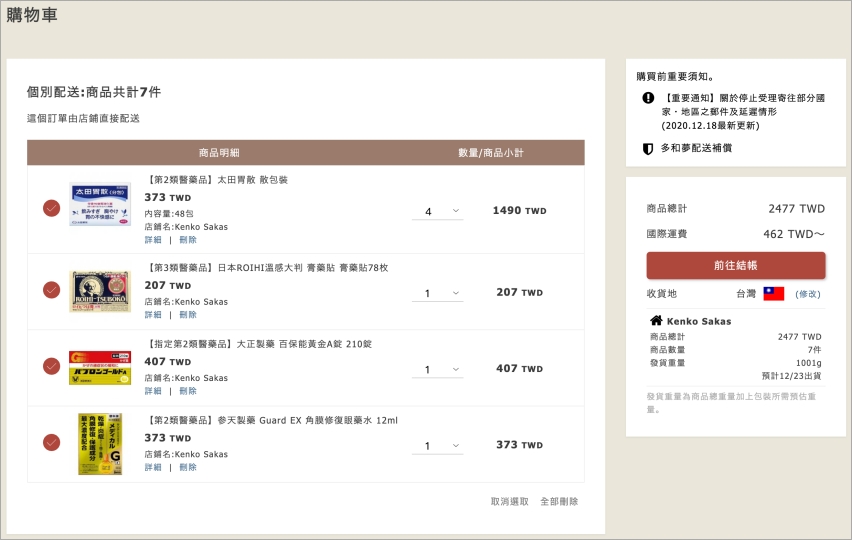
Task: Click 修改 to change shipping destination
Action: tap(807, 294)
